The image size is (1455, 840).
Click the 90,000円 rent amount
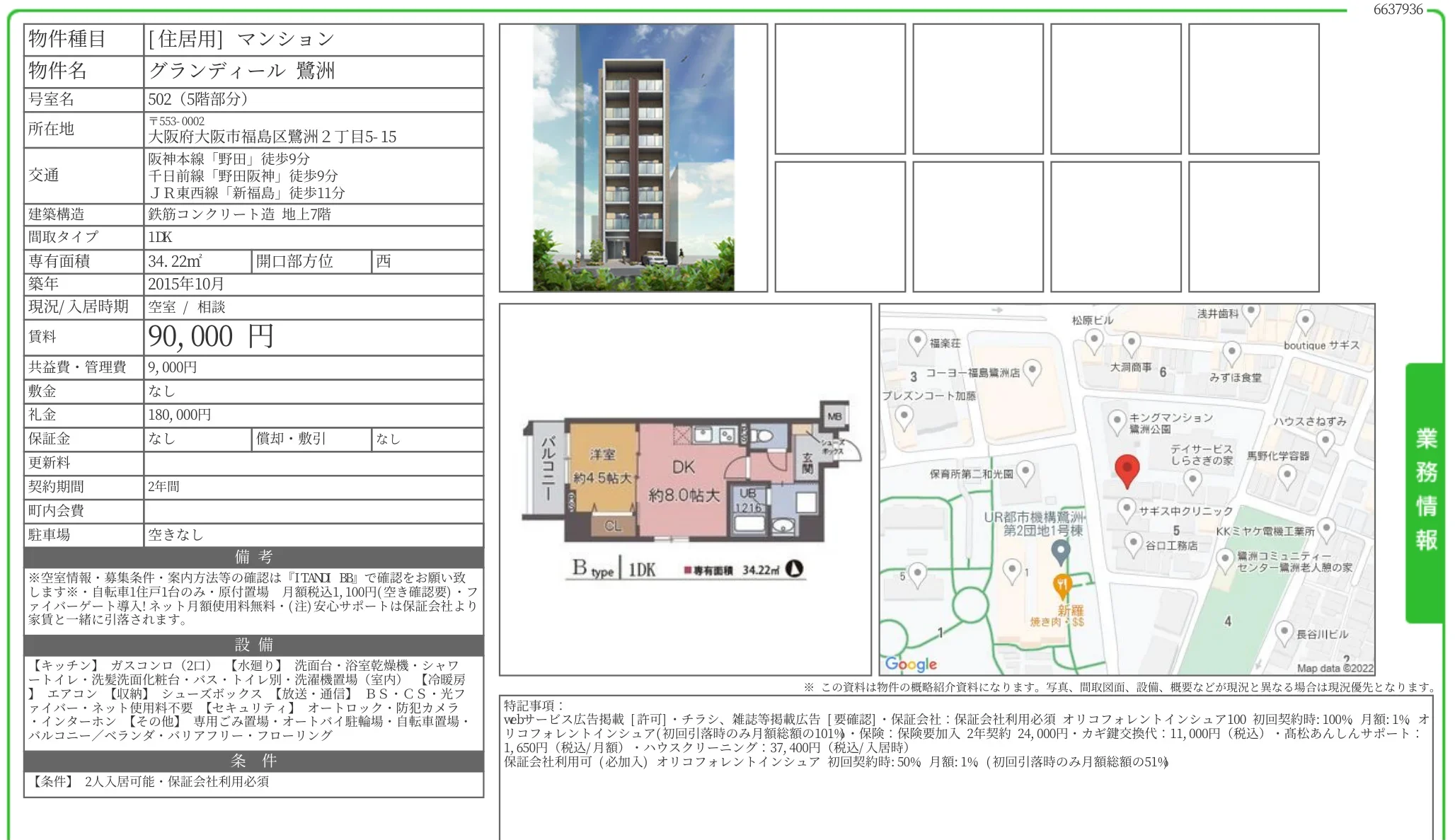point(210,337)
